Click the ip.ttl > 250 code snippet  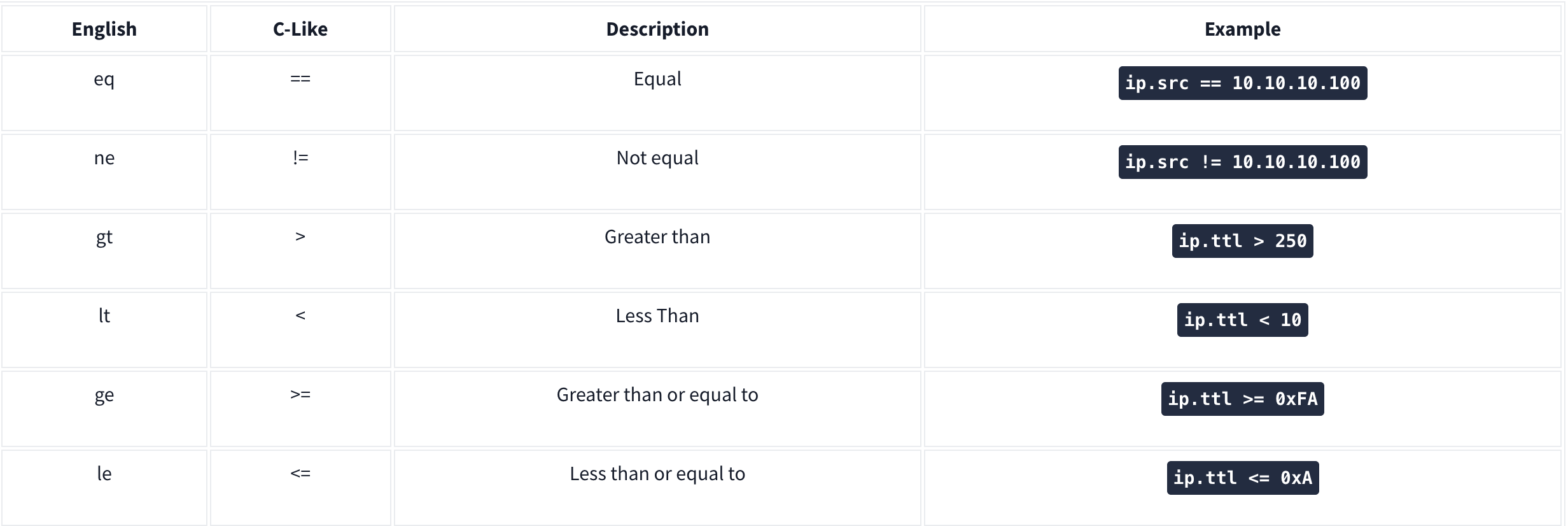(x=1242, y=241)
